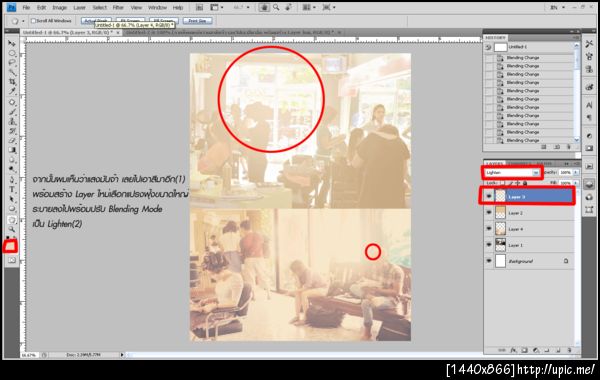Screen dimensions: 600x380
Task: Toggle Quick Mask mode icon
Action: click(12, 261)
